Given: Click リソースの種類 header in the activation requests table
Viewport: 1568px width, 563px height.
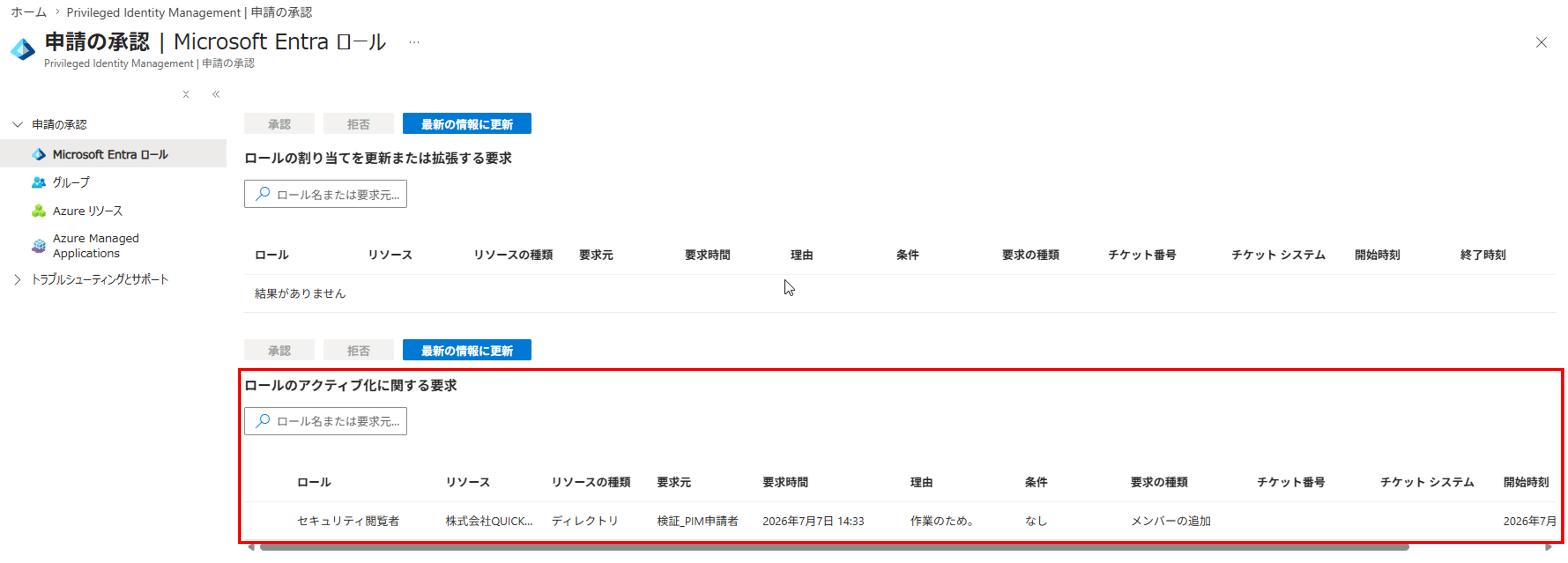Looking at the screenshot, I should (x=590, y=482).
